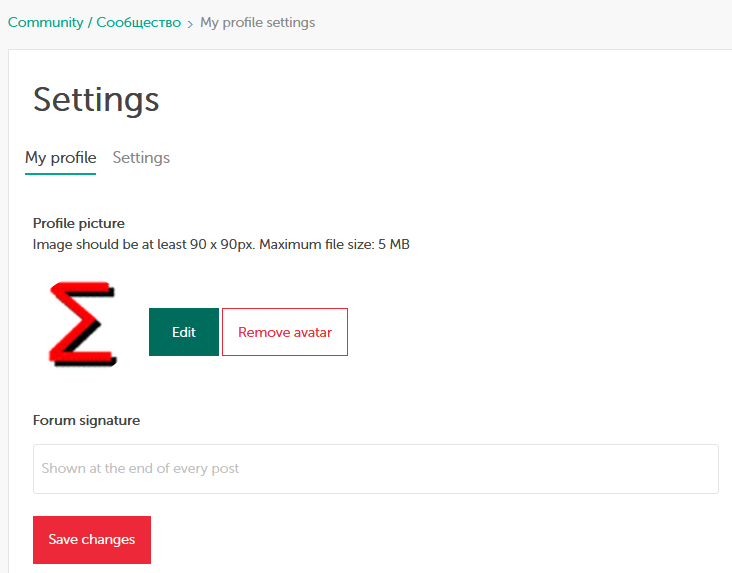Click the slash in the Community breadcrumb
This screenshot has width=732, height=573.
(90, 22)
